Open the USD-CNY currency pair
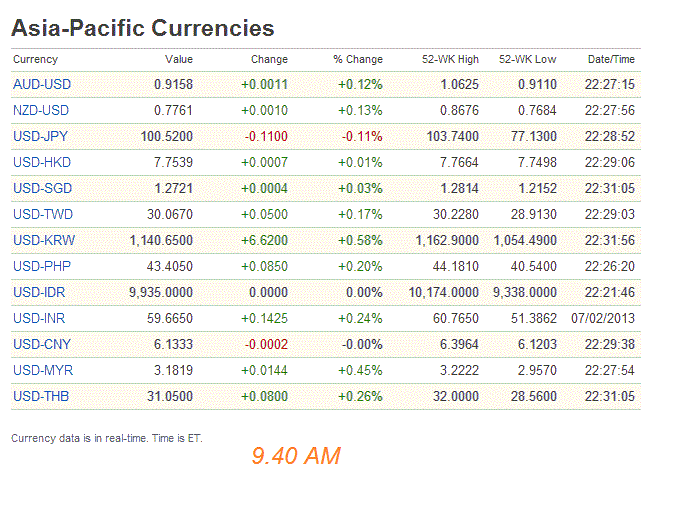Screen dimensions: 697x509 (x=42, y=344)
